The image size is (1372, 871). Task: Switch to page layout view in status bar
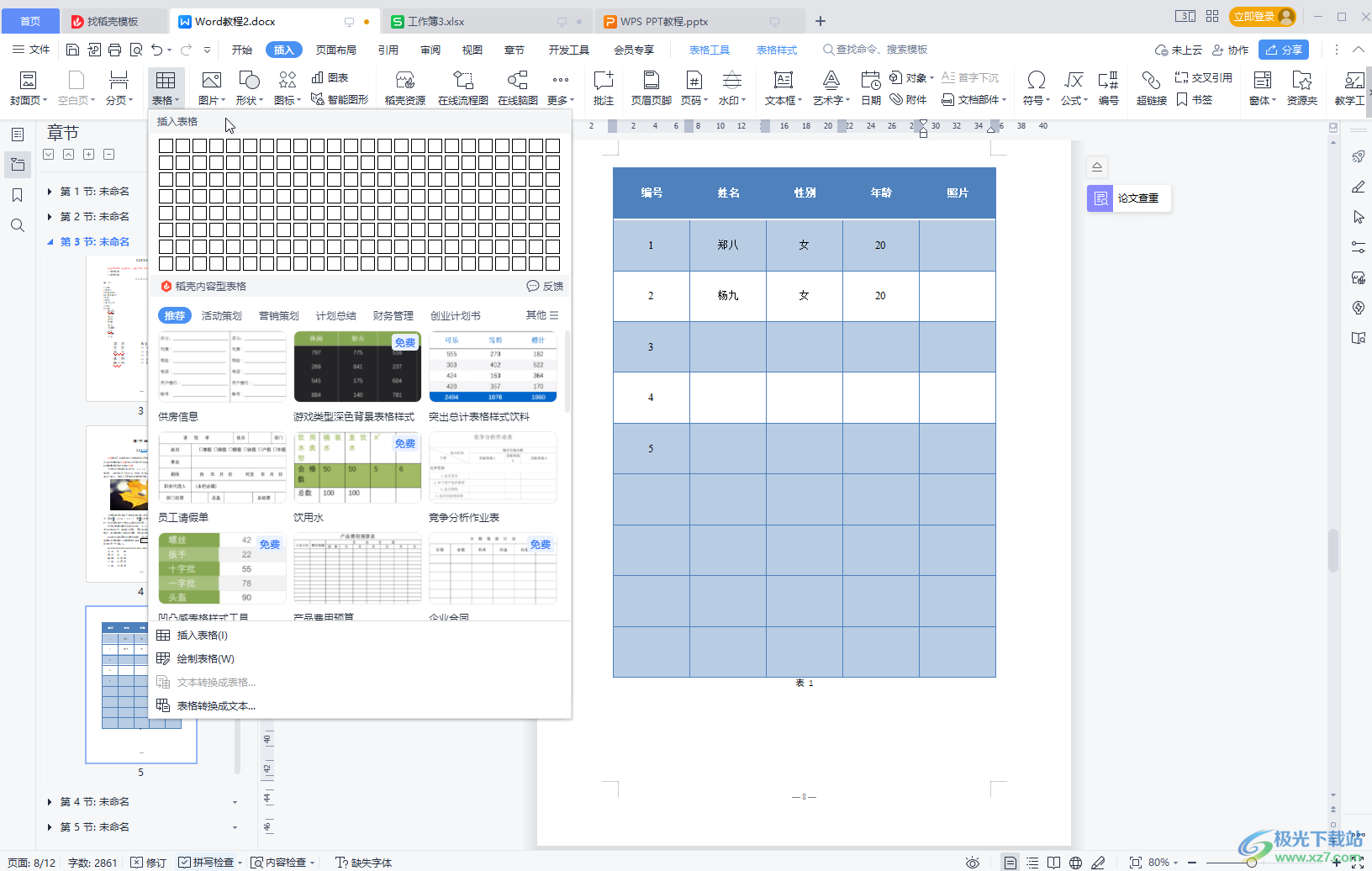[x=1010, y=863]
